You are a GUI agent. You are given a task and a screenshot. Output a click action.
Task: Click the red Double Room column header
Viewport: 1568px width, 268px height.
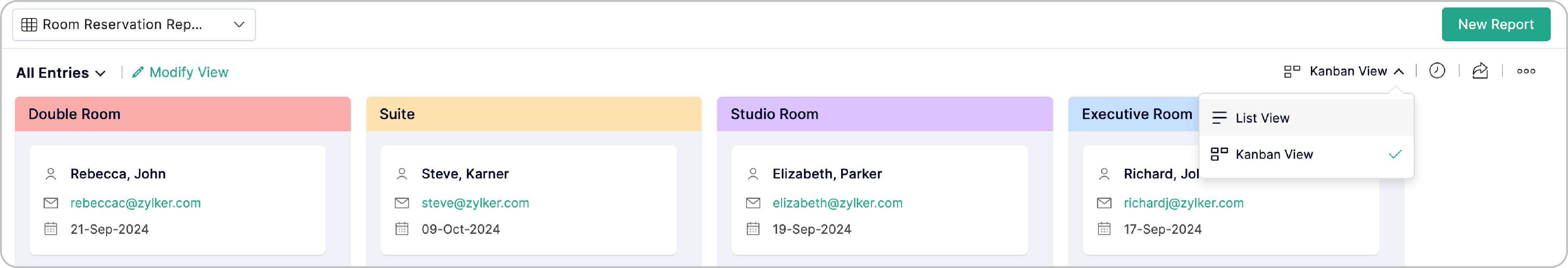point(183,114)
